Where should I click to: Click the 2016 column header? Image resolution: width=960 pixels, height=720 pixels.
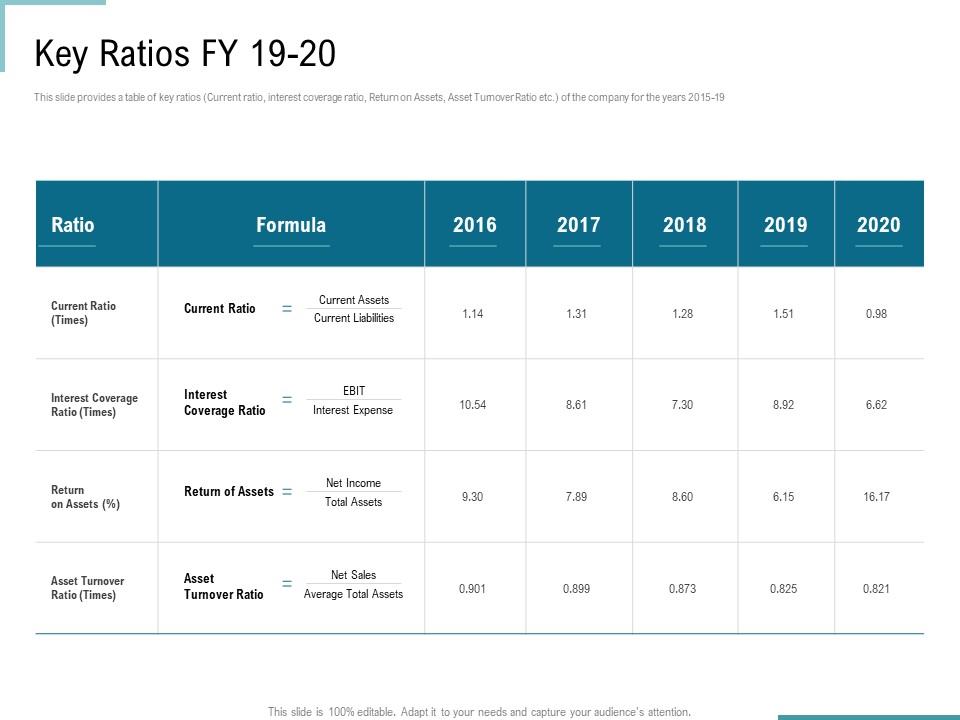coord(474,225)
